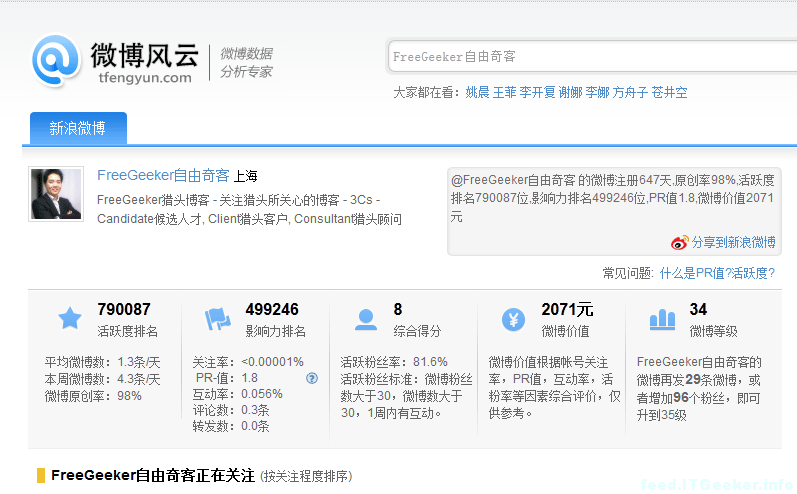Viewport: 797px width, 494px height.
Task: Open the 新浪微博 tab
Action: [78, 128]
